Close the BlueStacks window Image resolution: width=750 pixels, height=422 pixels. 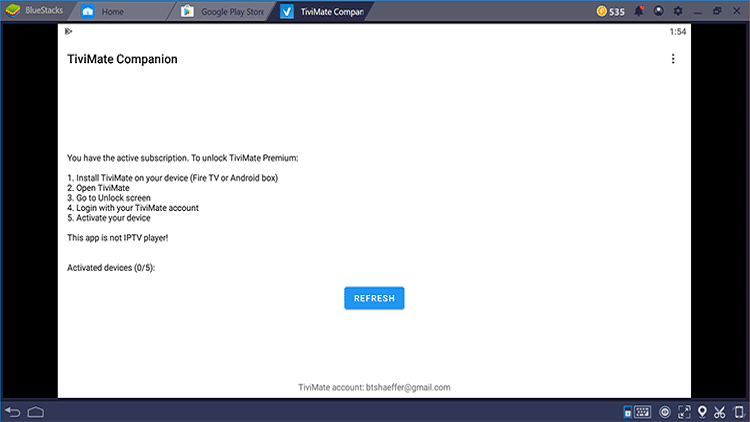(737, 11)
